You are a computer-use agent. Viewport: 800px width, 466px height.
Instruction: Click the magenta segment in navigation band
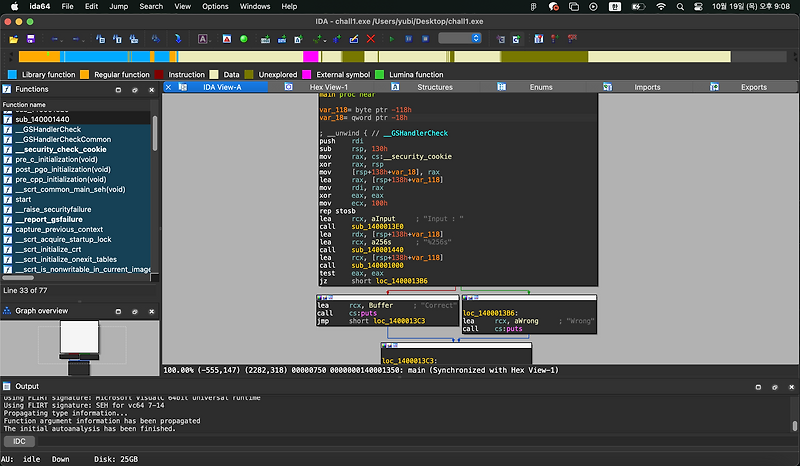[311, 57]
